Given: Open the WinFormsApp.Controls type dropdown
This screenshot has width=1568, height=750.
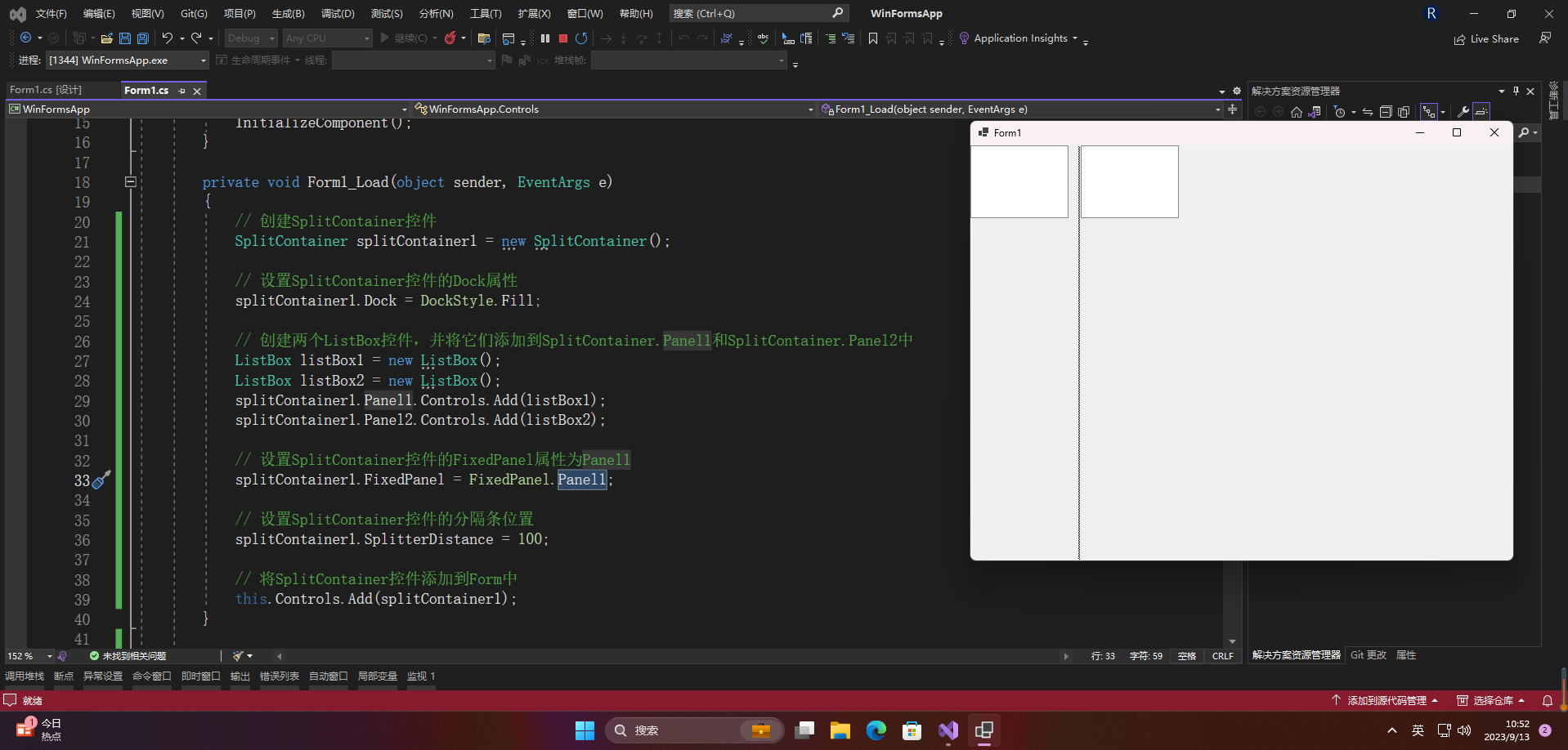Looking at the screenshot, I should pos(614,109).
